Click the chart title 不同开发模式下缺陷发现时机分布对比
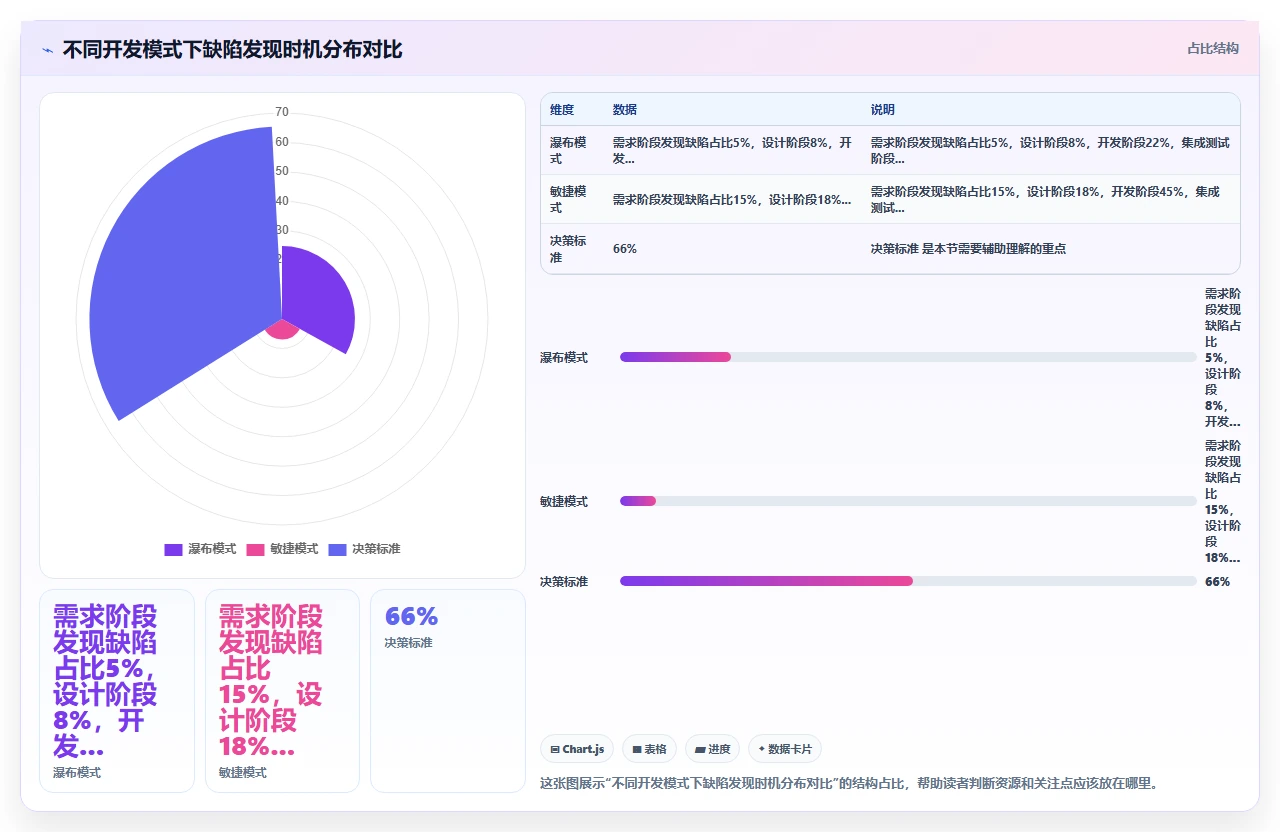Image resolution: width=1280 pixels, height=832 pixels. 232,50
